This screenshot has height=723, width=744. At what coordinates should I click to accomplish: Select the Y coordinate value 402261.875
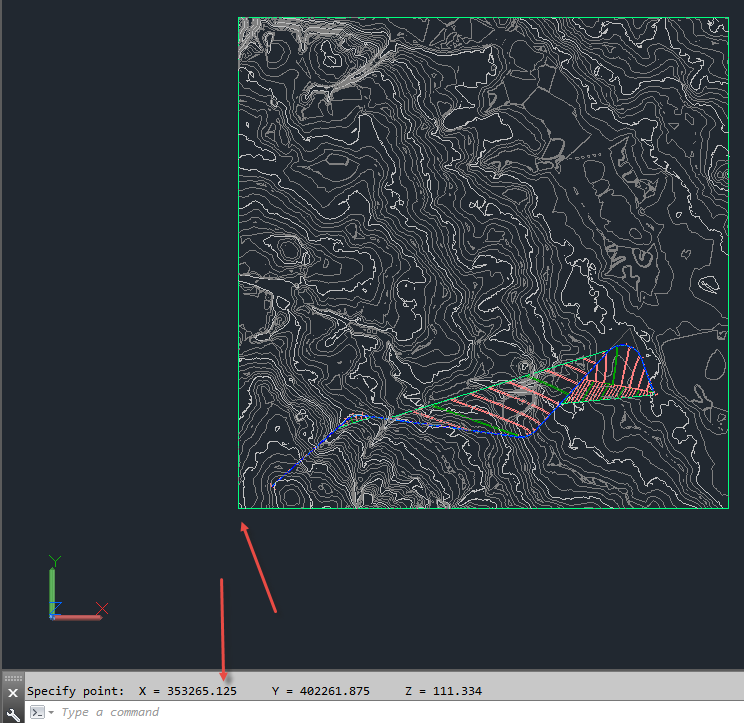click(335, 691)
